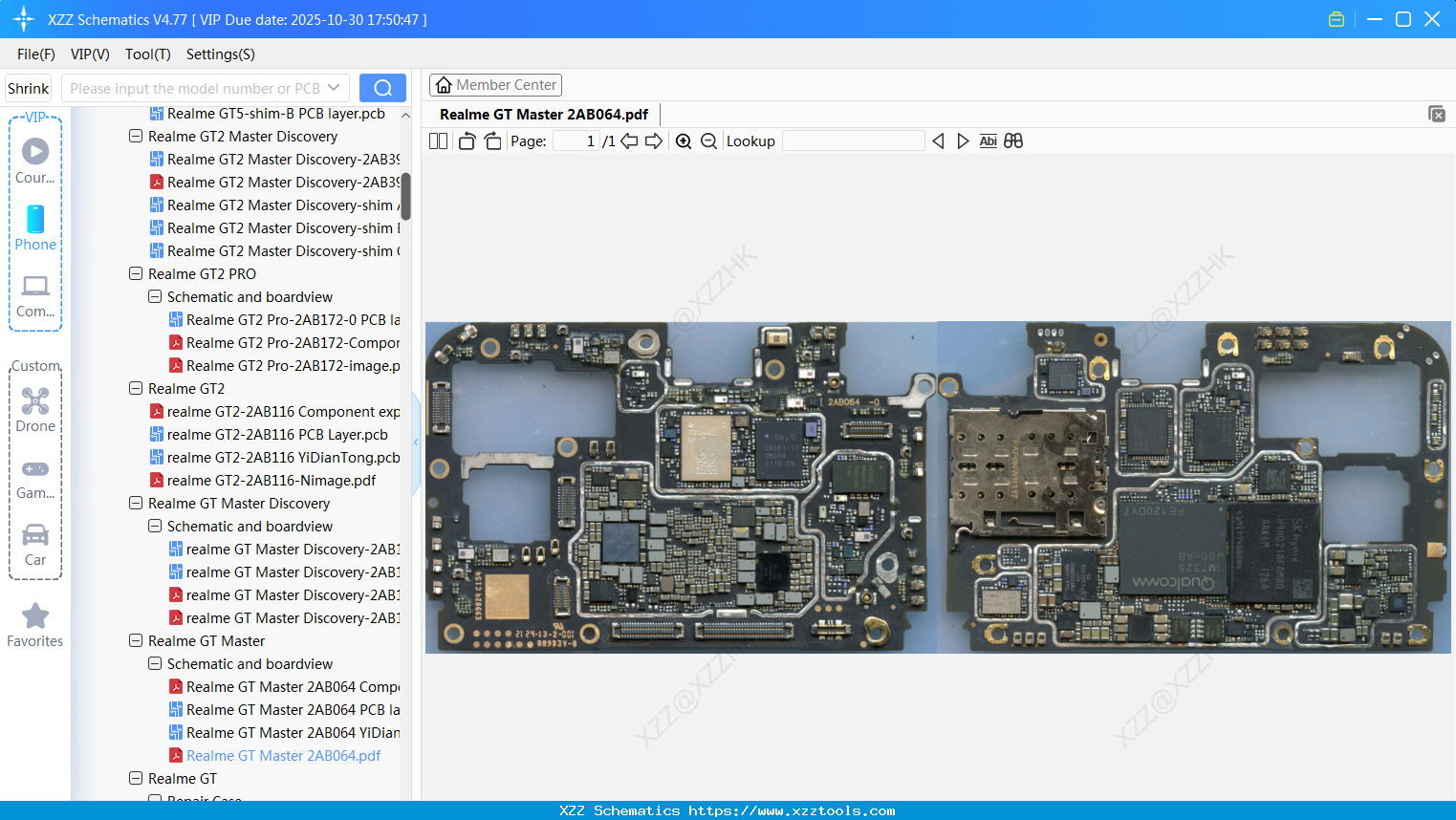1456x820 pixels.
Task: Collapse the Realme GT tree node
Action: coord(136,779)
